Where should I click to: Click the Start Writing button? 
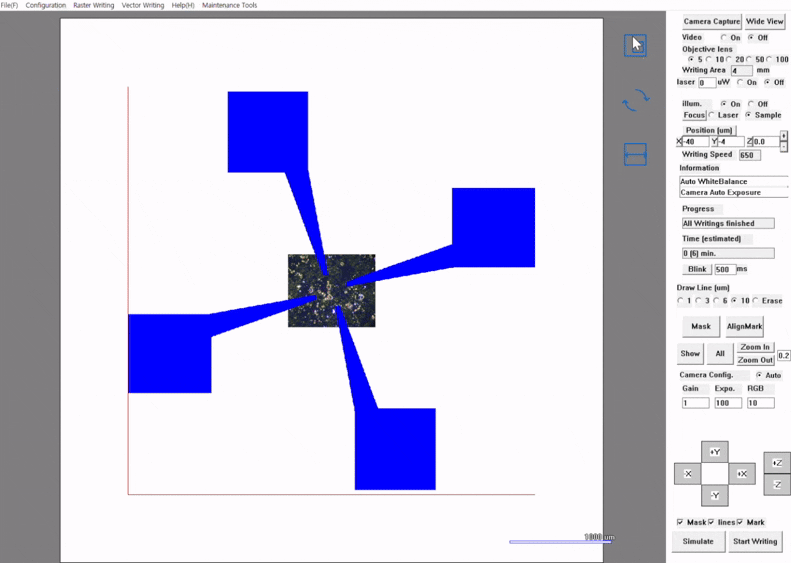[755, 541]
